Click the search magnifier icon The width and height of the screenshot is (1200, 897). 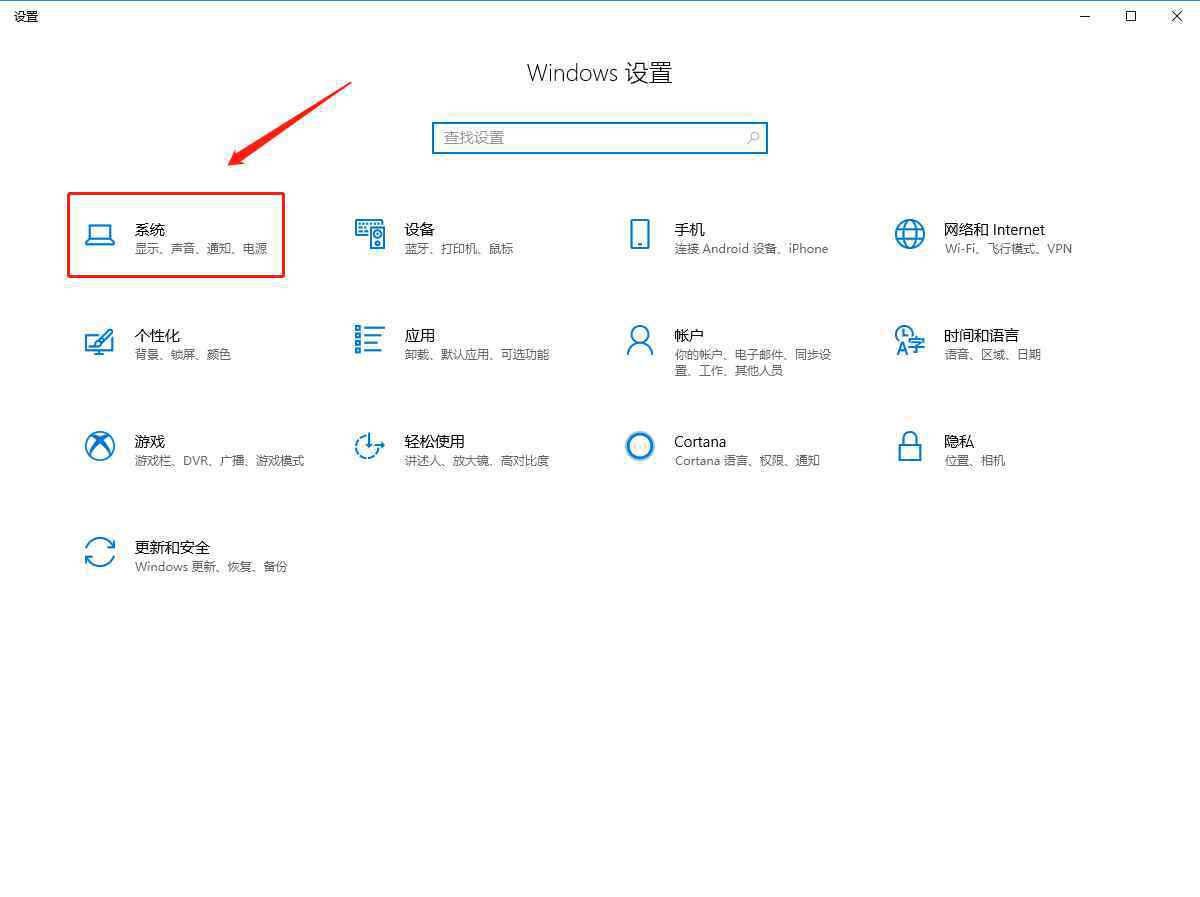[x=753, y=138]
